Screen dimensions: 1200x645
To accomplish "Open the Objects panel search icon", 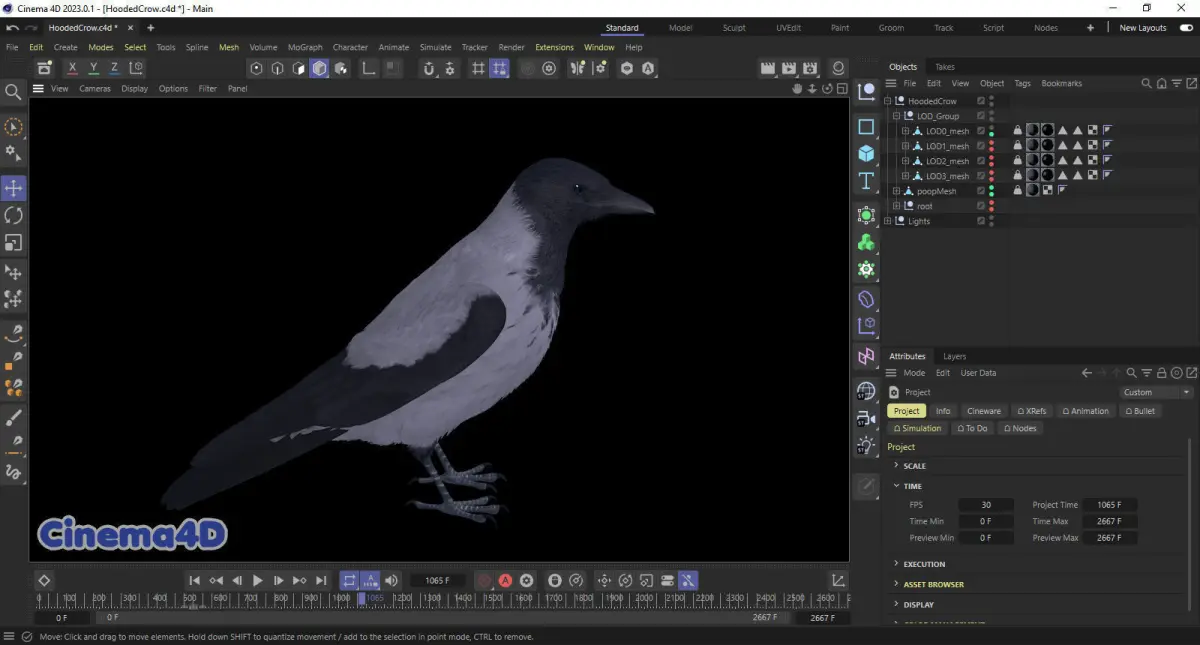I will (x=1147, y=84).
